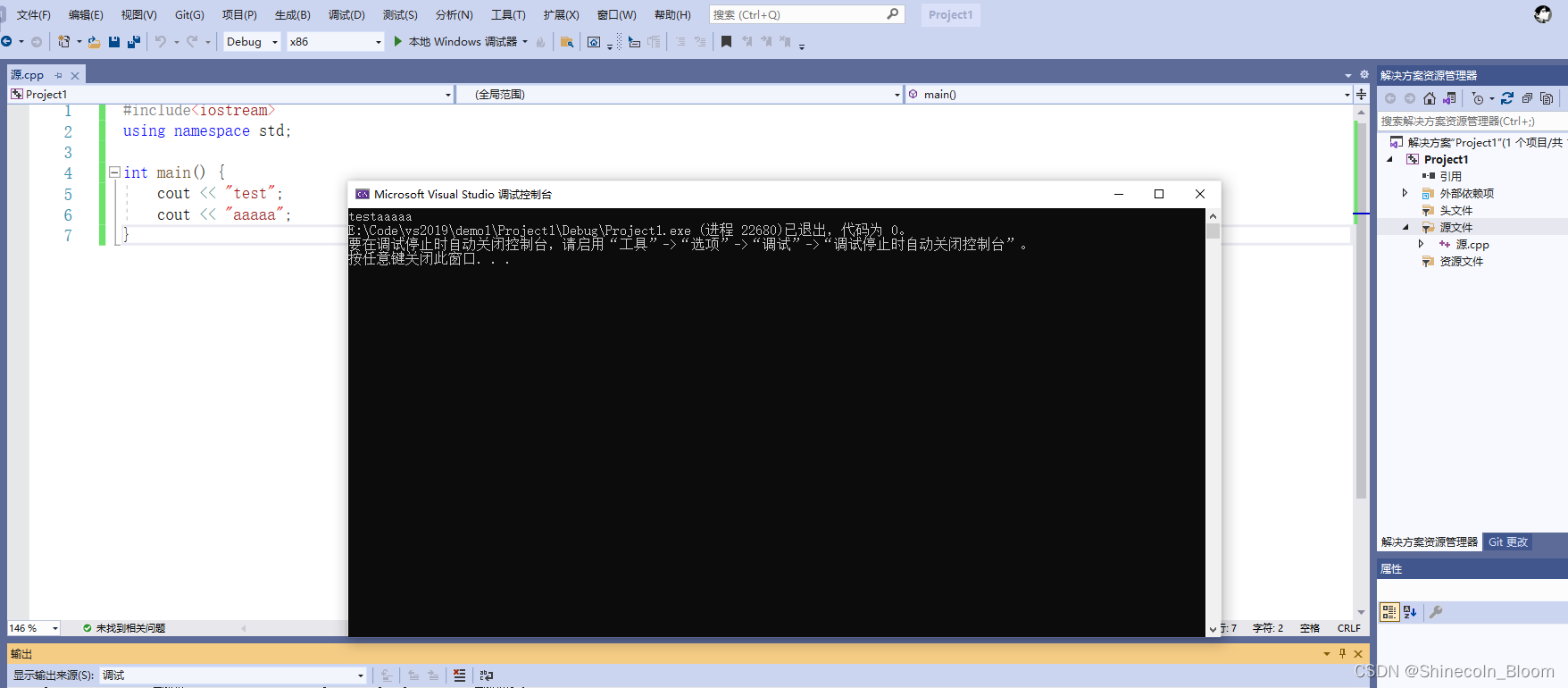The height and width of the screenshot is (688, 1568).
Task: Open the 视图(V) menu
Action: pos(138,15)
